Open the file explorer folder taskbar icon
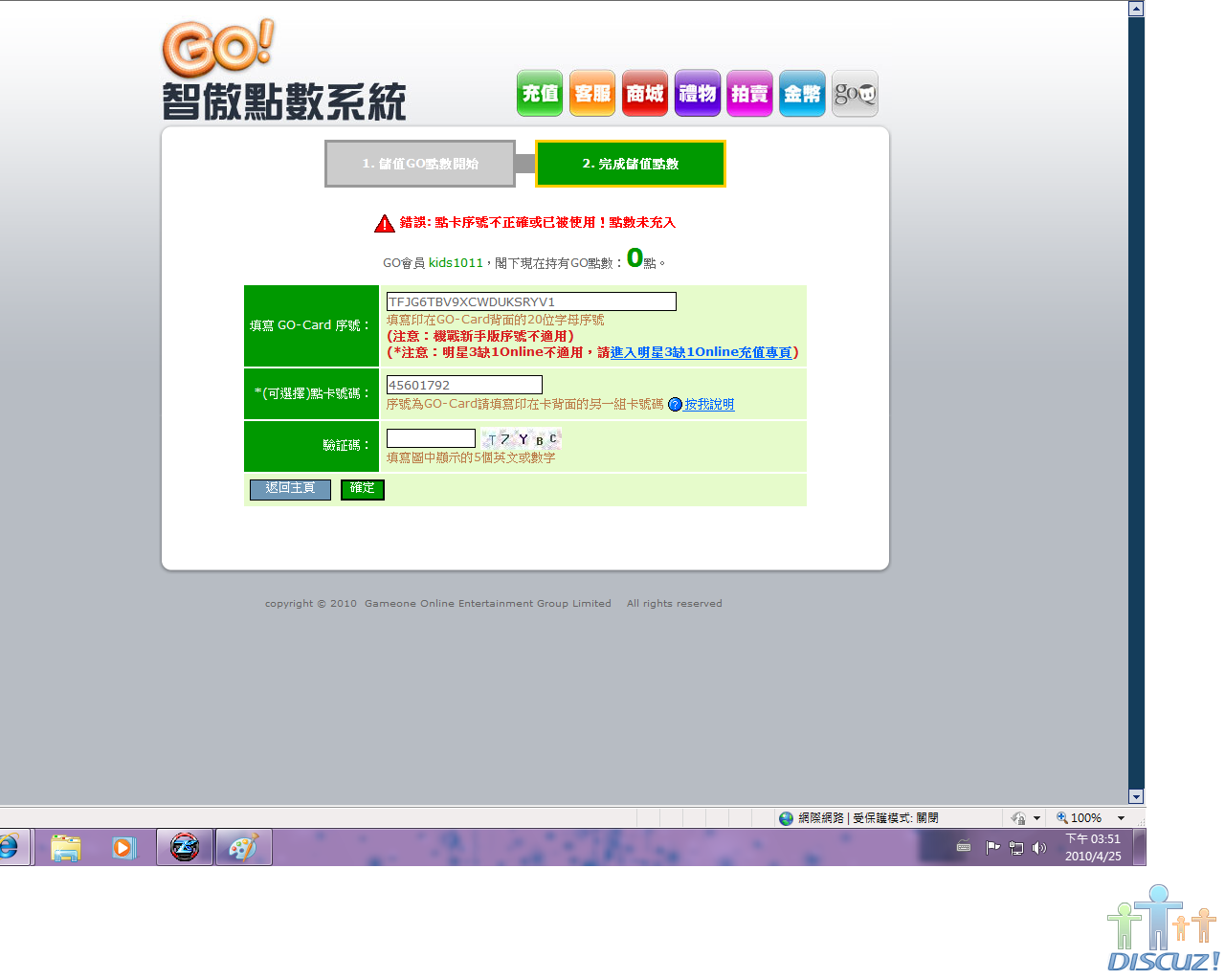The width and height of the screenshot is (1225, 980). (x=66, y=848)
